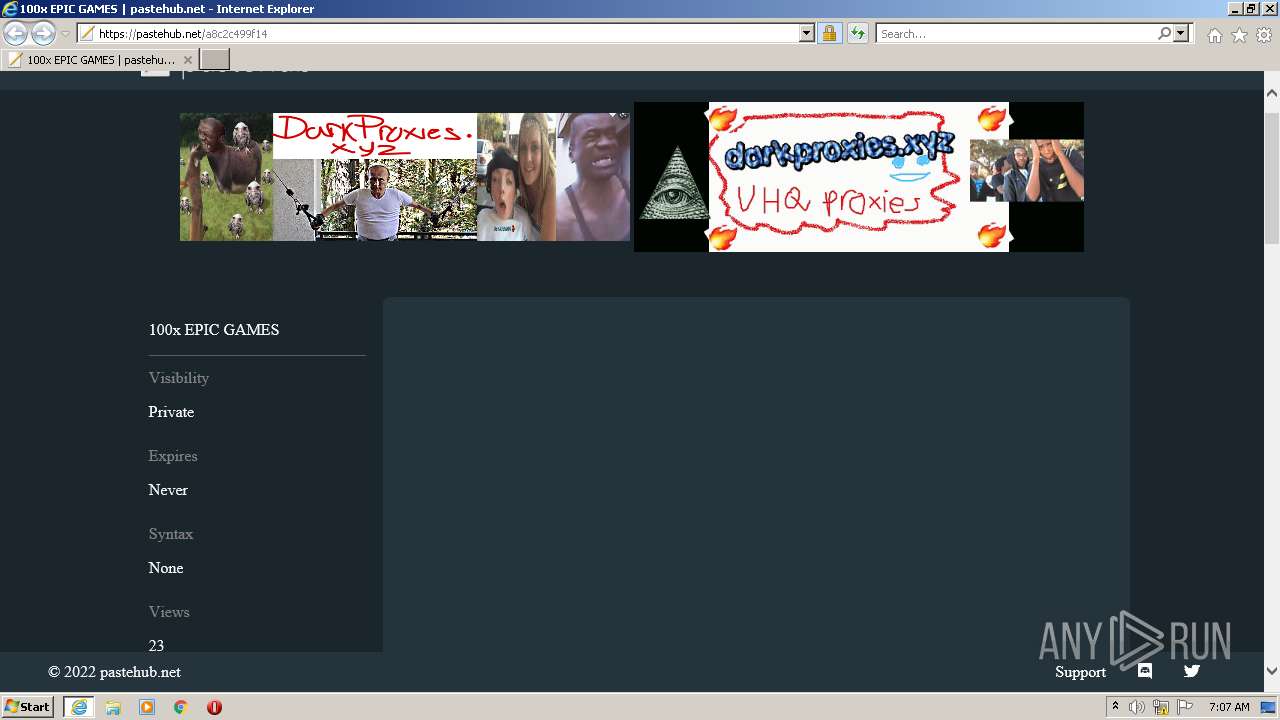This screenshot has width=1280, height=720.
Task: Select the Views label
Action: click(169, 612)
